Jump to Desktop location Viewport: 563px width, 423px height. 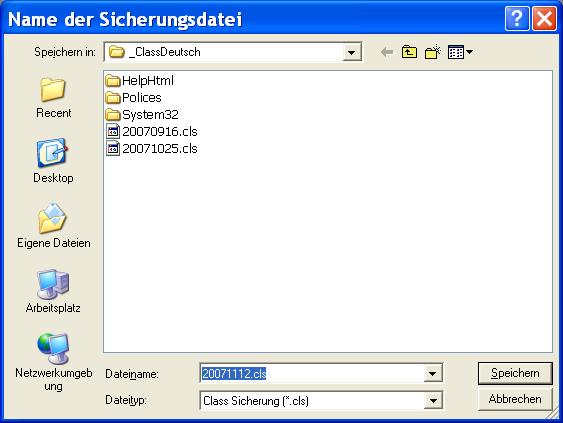53,161
